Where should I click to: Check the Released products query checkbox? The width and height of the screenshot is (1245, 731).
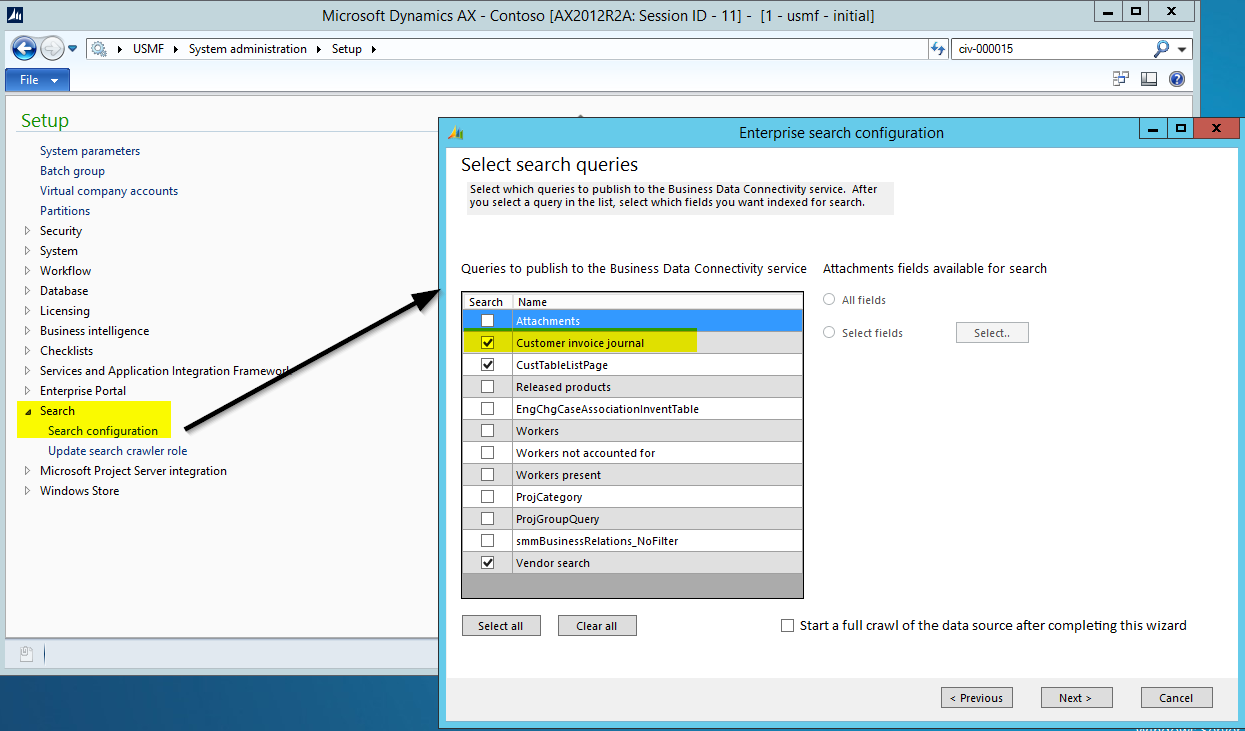(487, 387)
